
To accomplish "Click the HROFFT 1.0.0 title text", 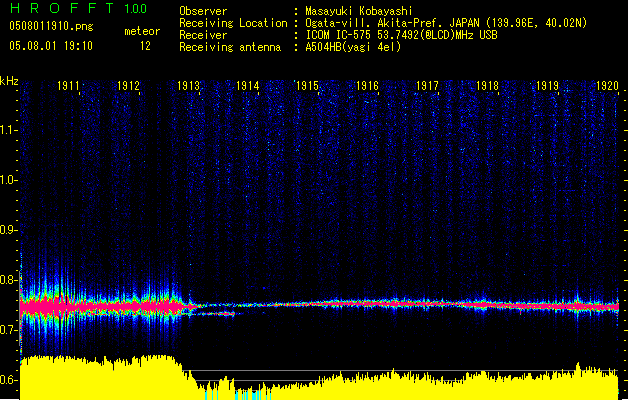I will click(x=79, y=8).
